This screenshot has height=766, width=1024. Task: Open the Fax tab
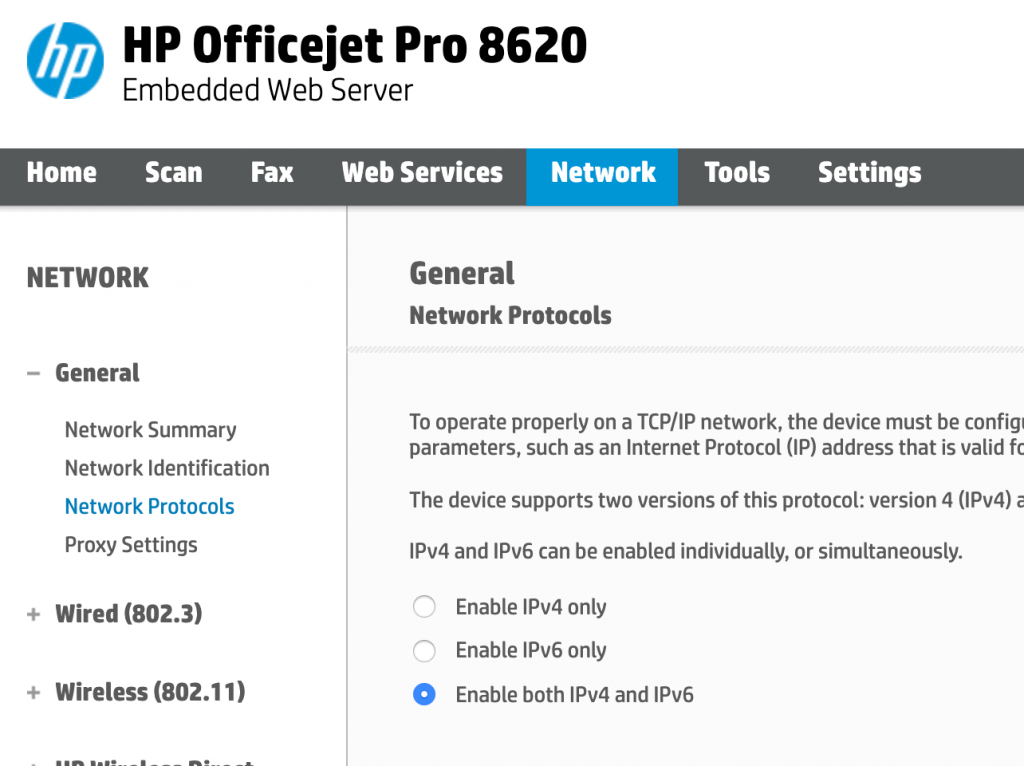coord(272,172)
